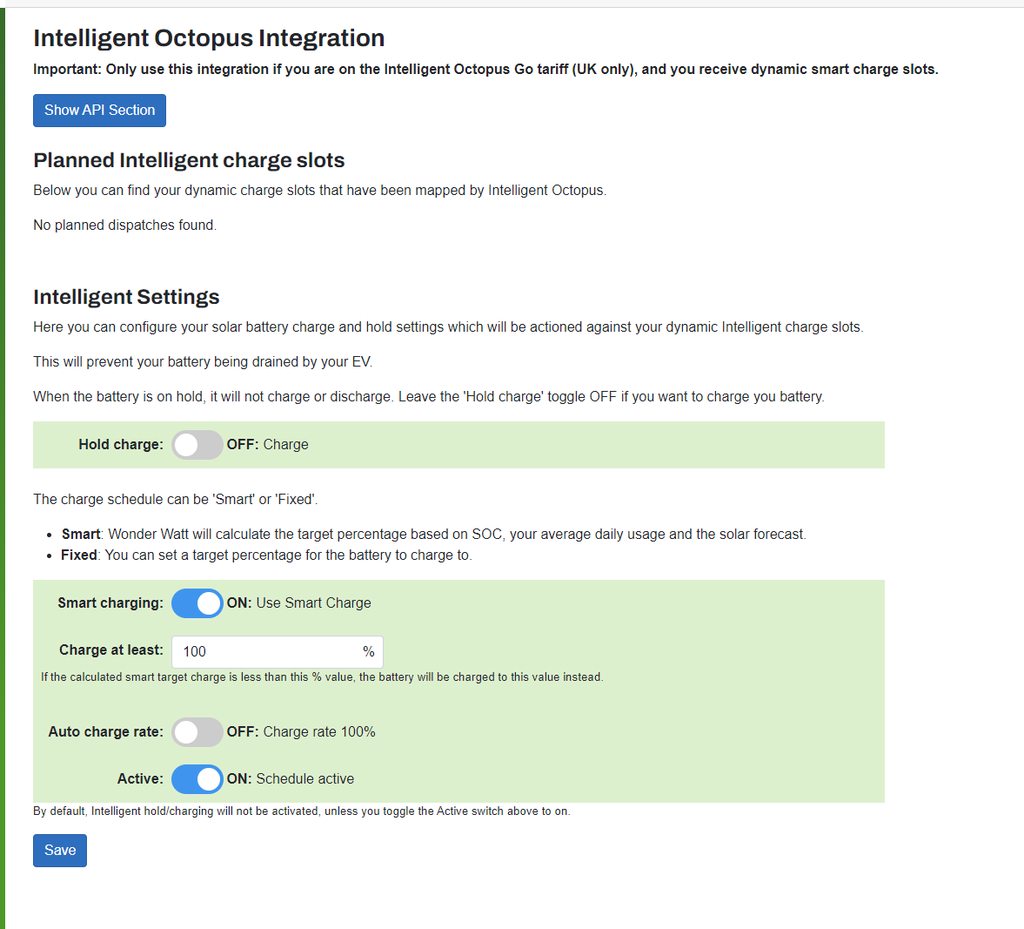Enable the Auto charge rate switch
1024x929 pixels.
197,732
